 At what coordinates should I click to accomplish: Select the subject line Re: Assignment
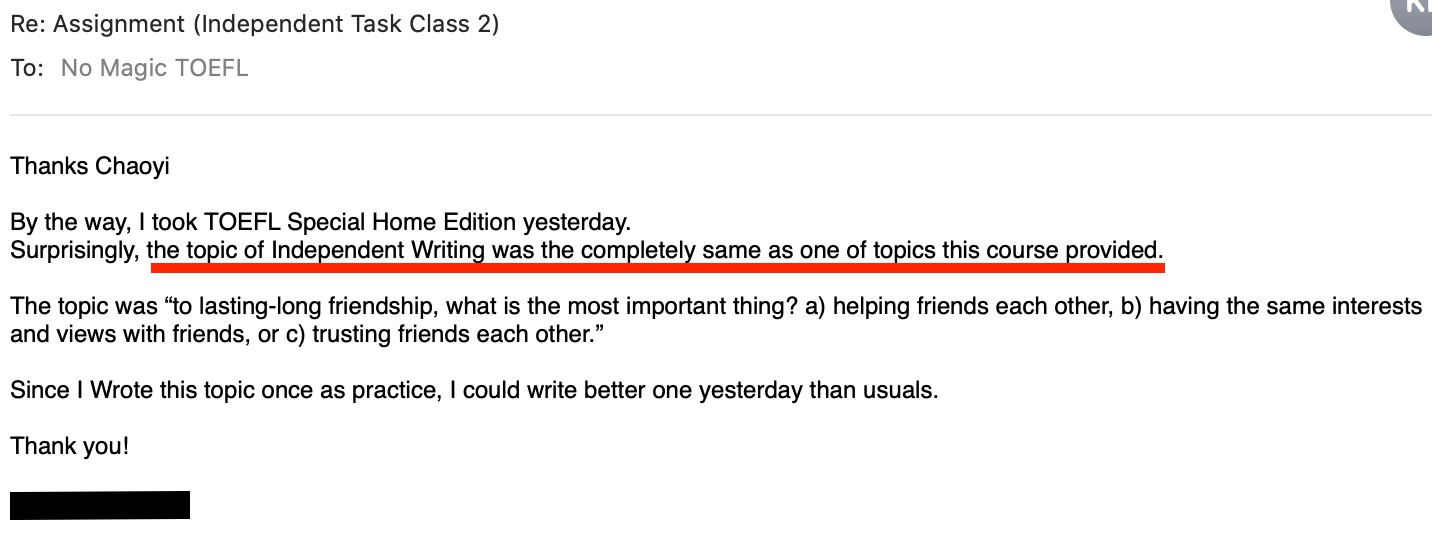(x=254, y=24)
